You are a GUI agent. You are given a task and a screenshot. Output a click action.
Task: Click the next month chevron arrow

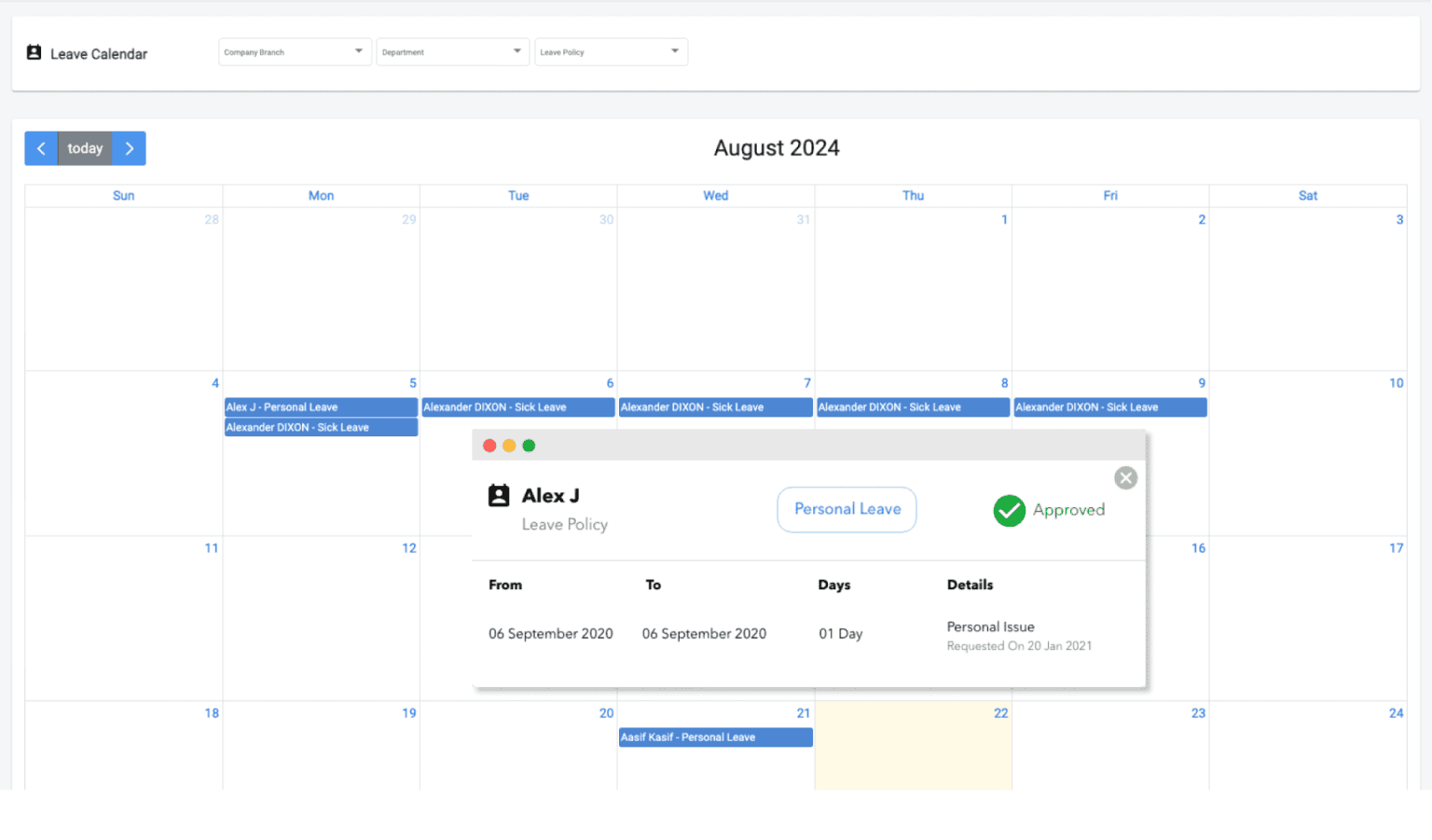(x=129, y=148)
